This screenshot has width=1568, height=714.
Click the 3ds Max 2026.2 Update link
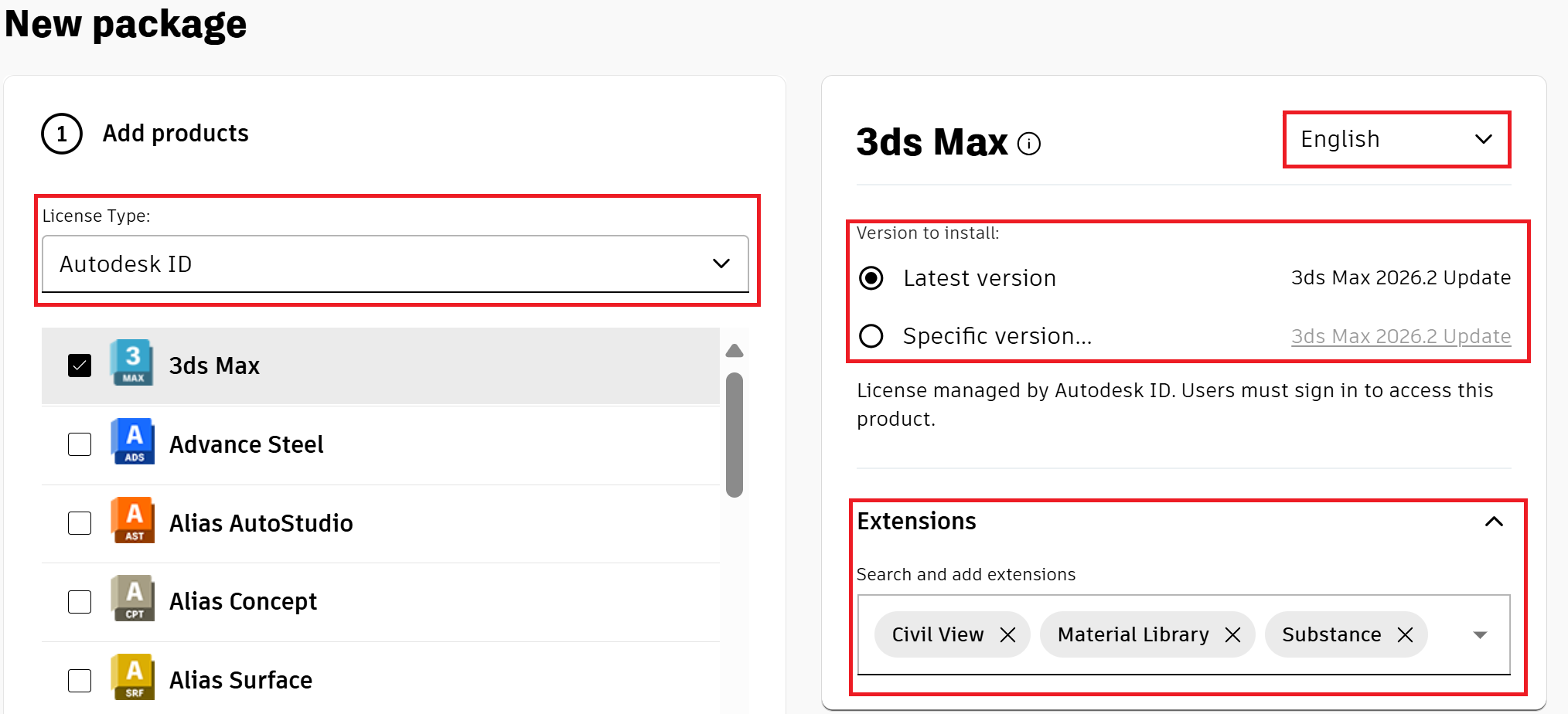(1400, 335)
